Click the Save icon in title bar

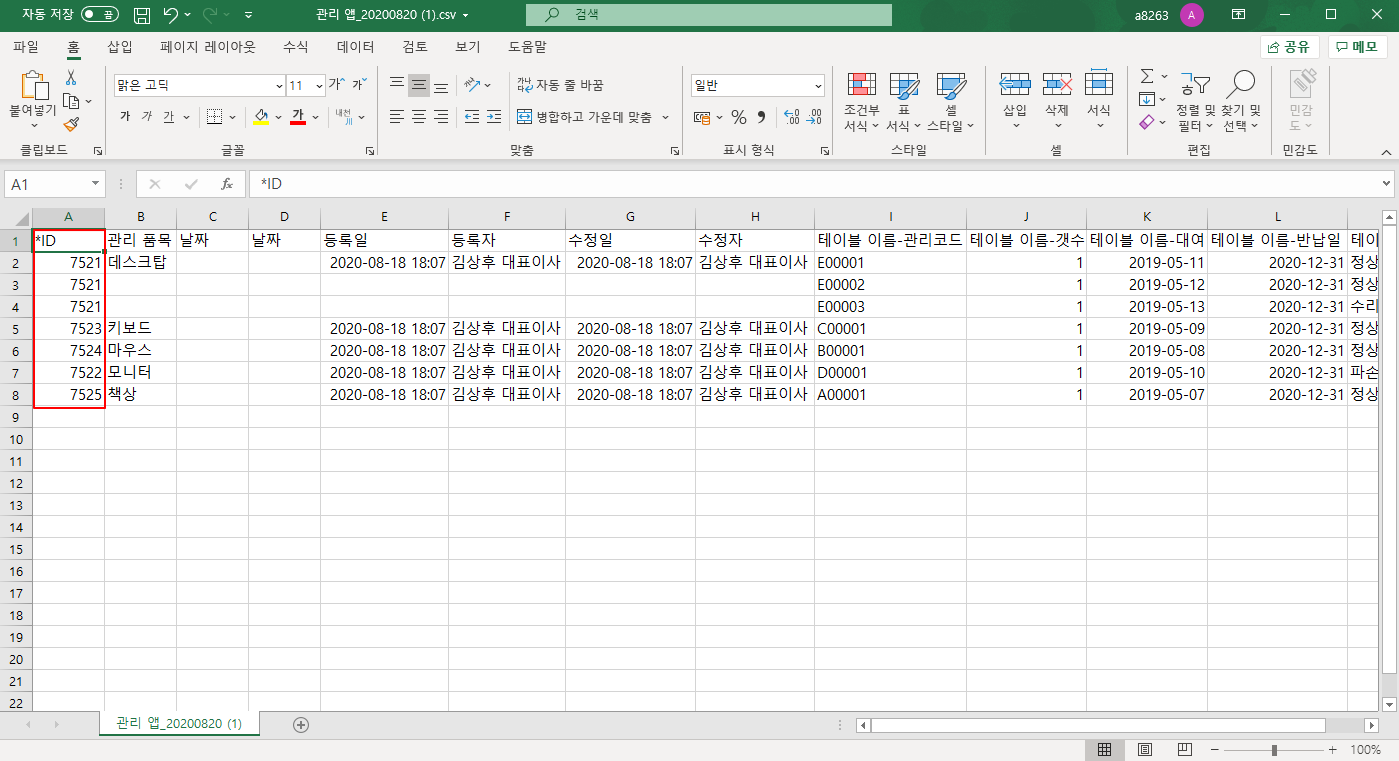142,15
